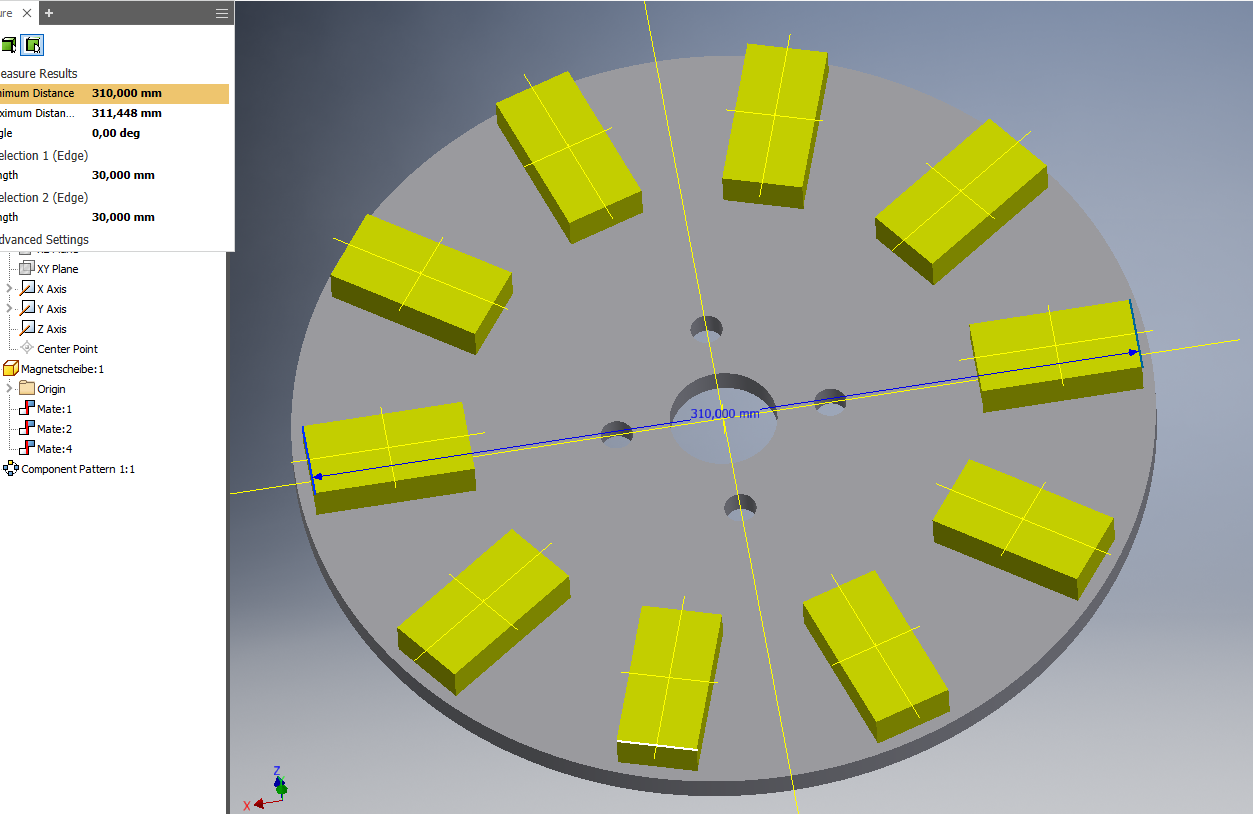Expand the Y Axis tree node
The width and height of the screenshot is (1253, 814).
pos(10,309)
